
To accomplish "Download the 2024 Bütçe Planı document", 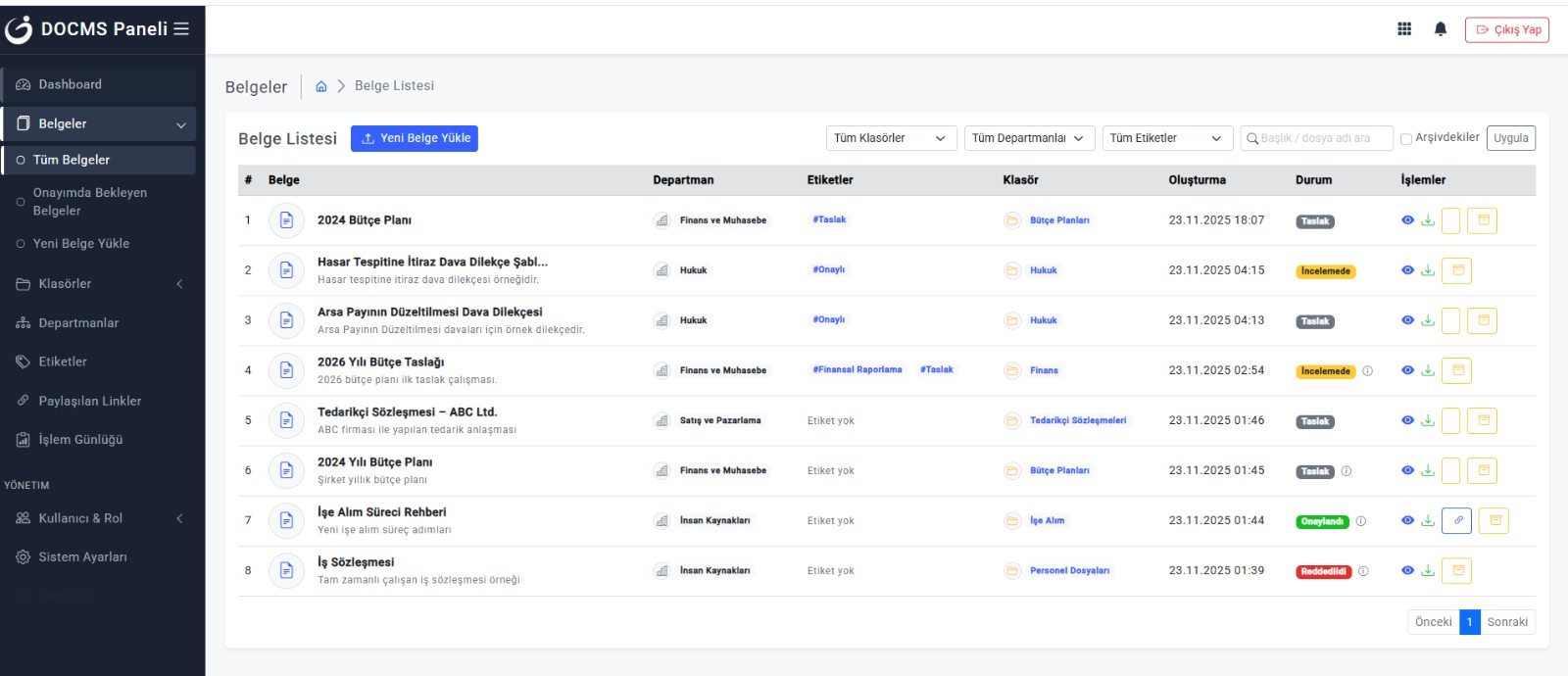I will pos(1428,220).
